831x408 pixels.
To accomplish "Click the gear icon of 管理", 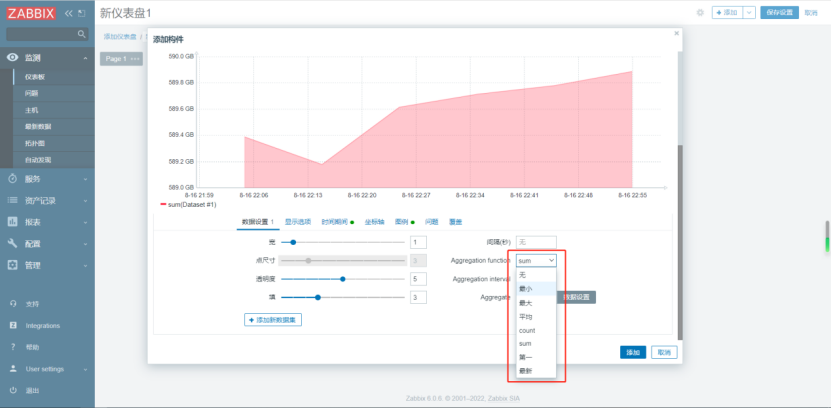I will tap(13, 265).
